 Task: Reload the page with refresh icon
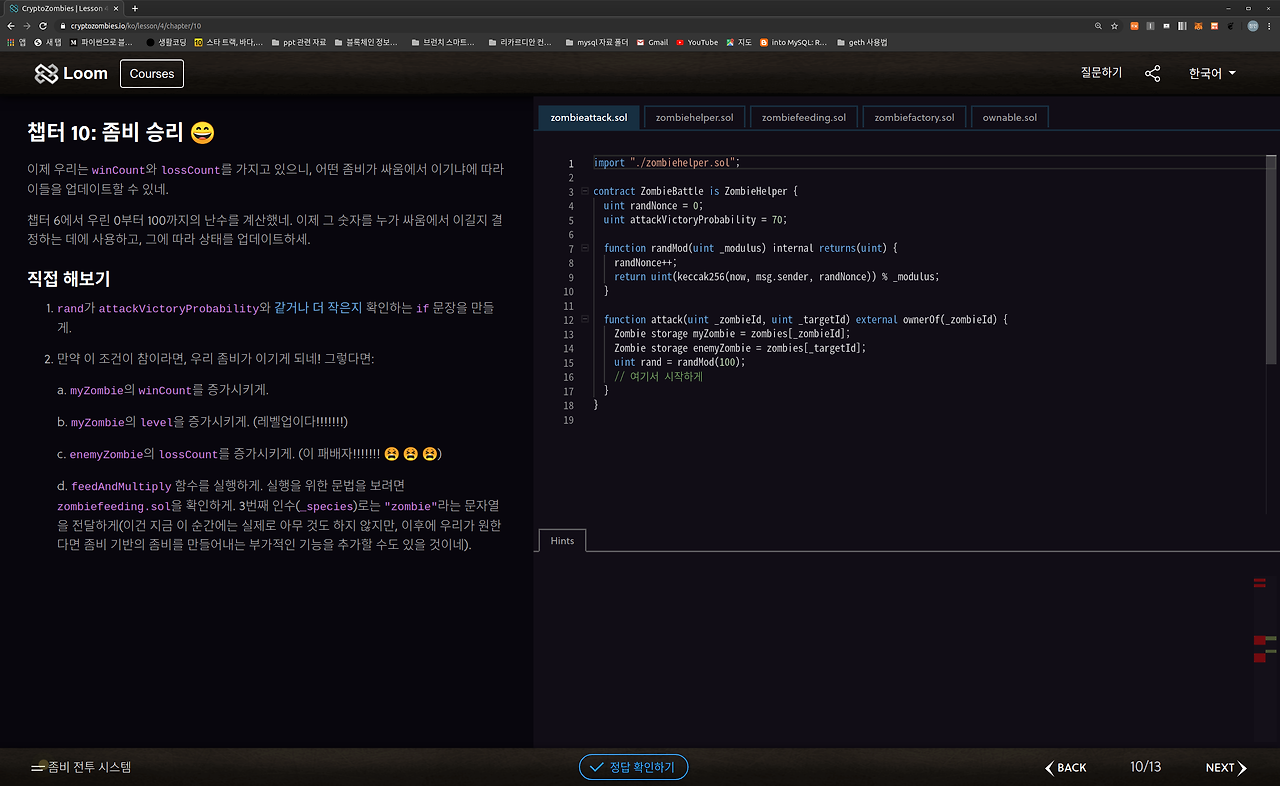(43, 25)
